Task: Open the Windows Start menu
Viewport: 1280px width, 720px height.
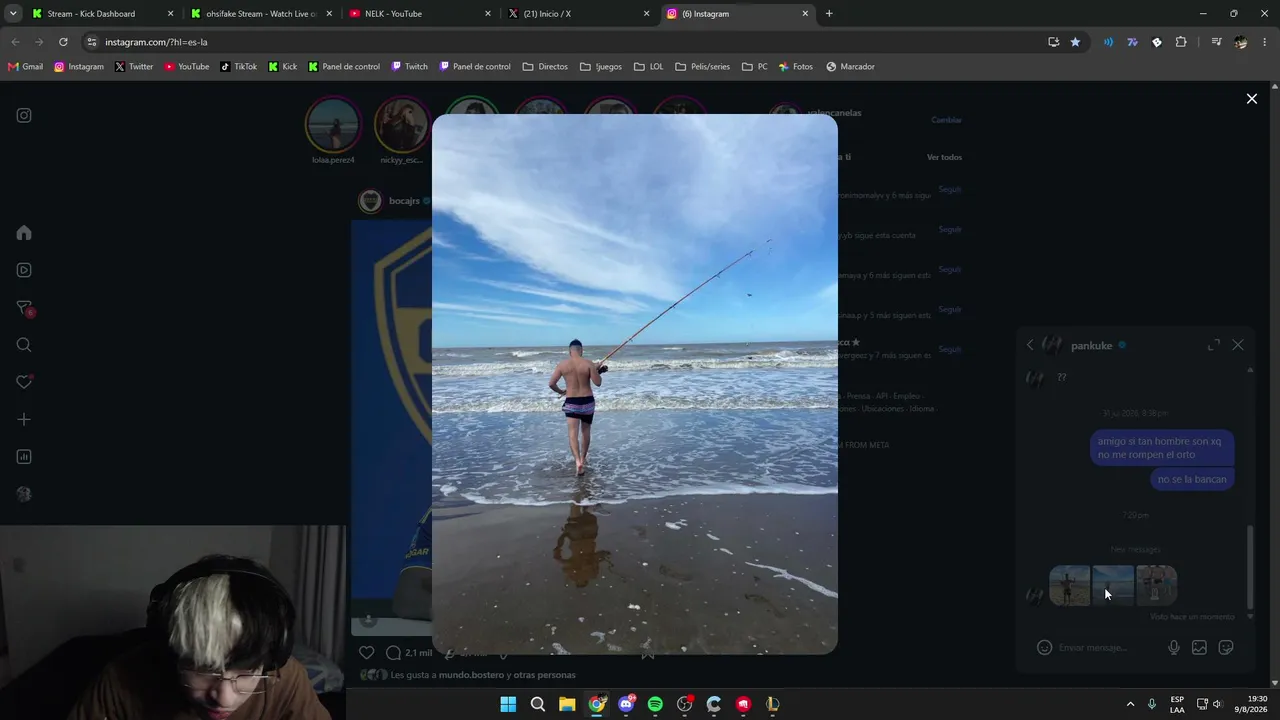Action: pos(508,704)
